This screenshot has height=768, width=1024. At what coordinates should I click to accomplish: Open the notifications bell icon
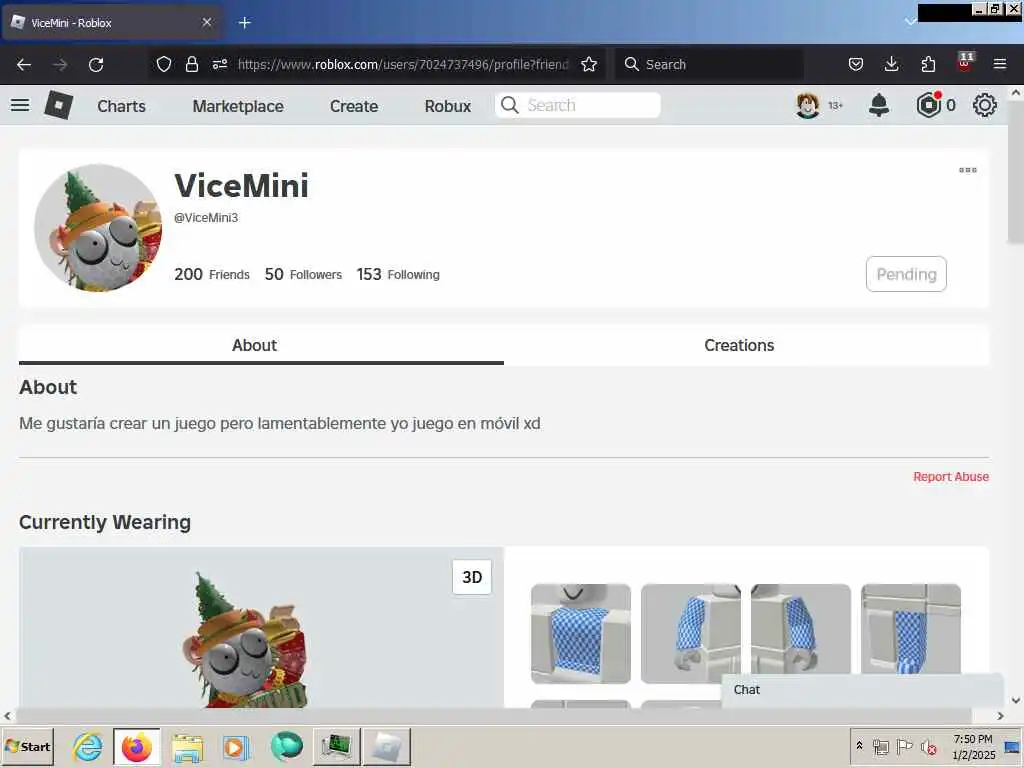(879, 105)
